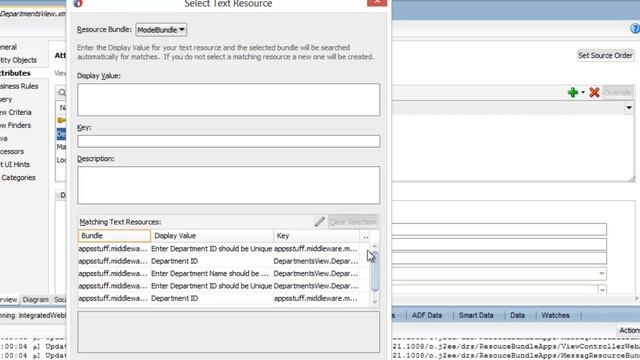The height and width of the screenshot is (360, 640).
Task: Expand the dropdown arrow below the Override button
Action: coord(629,108)
